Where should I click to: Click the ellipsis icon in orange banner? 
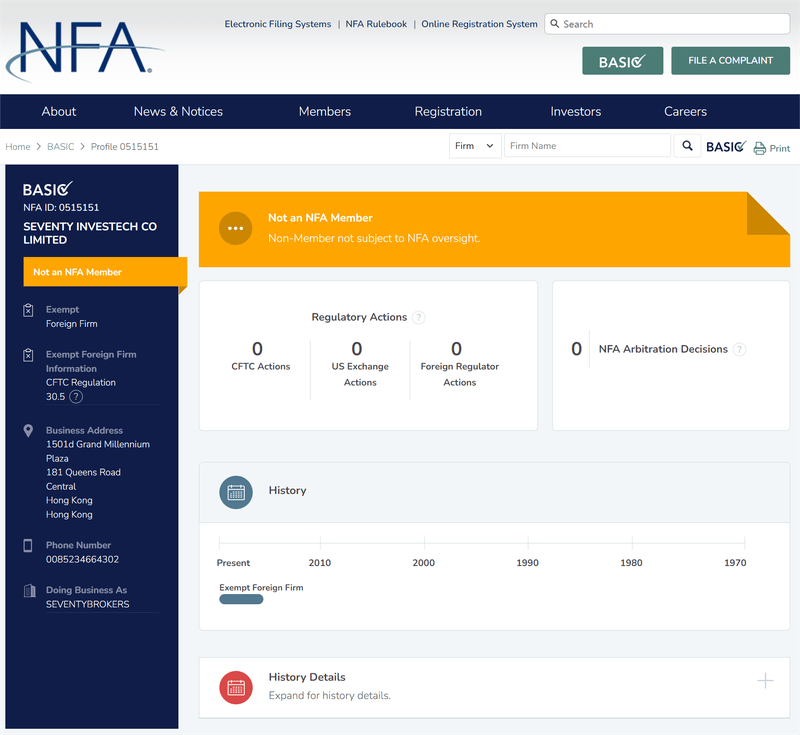tap(235, 229)
